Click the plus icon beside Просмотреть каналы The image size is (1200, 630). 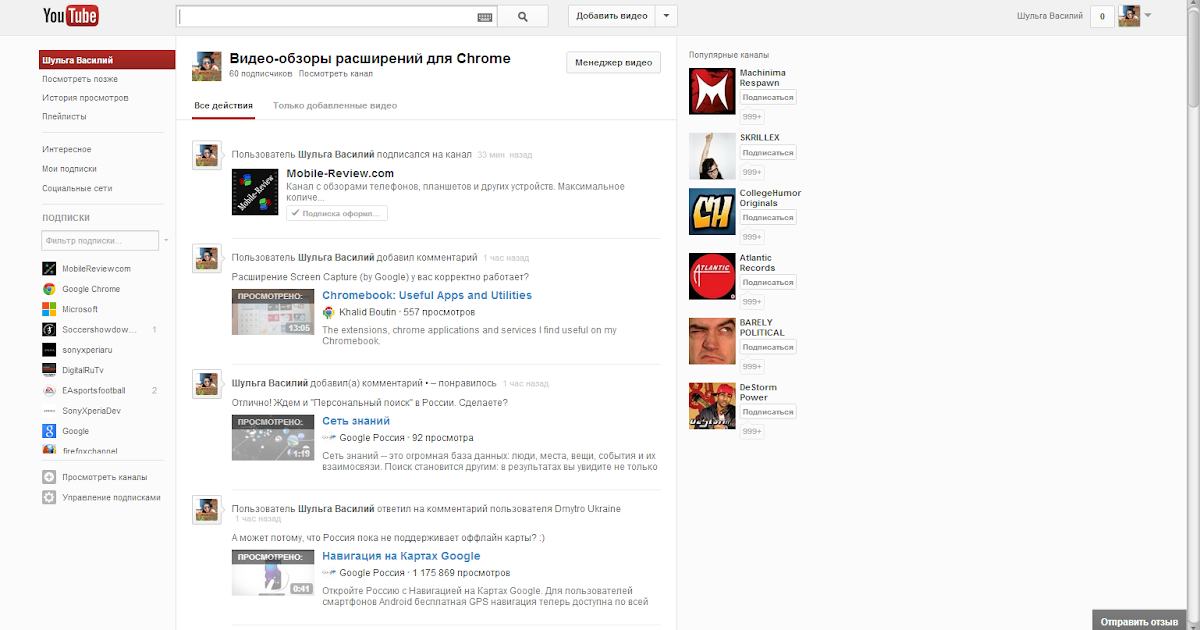[x=49, y=477]
